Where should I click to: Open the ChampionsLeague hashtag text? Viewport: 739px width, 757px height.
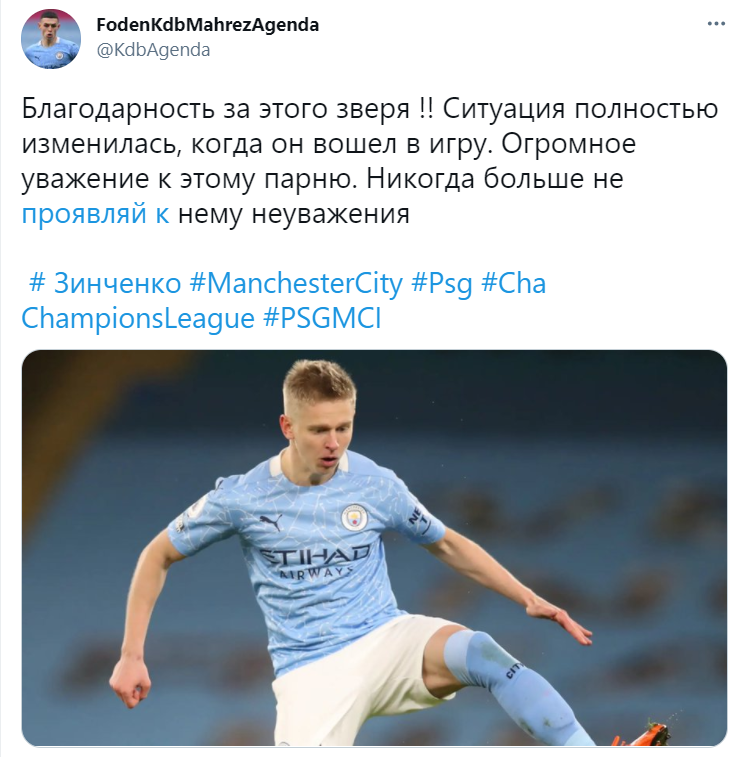(138, 319)
